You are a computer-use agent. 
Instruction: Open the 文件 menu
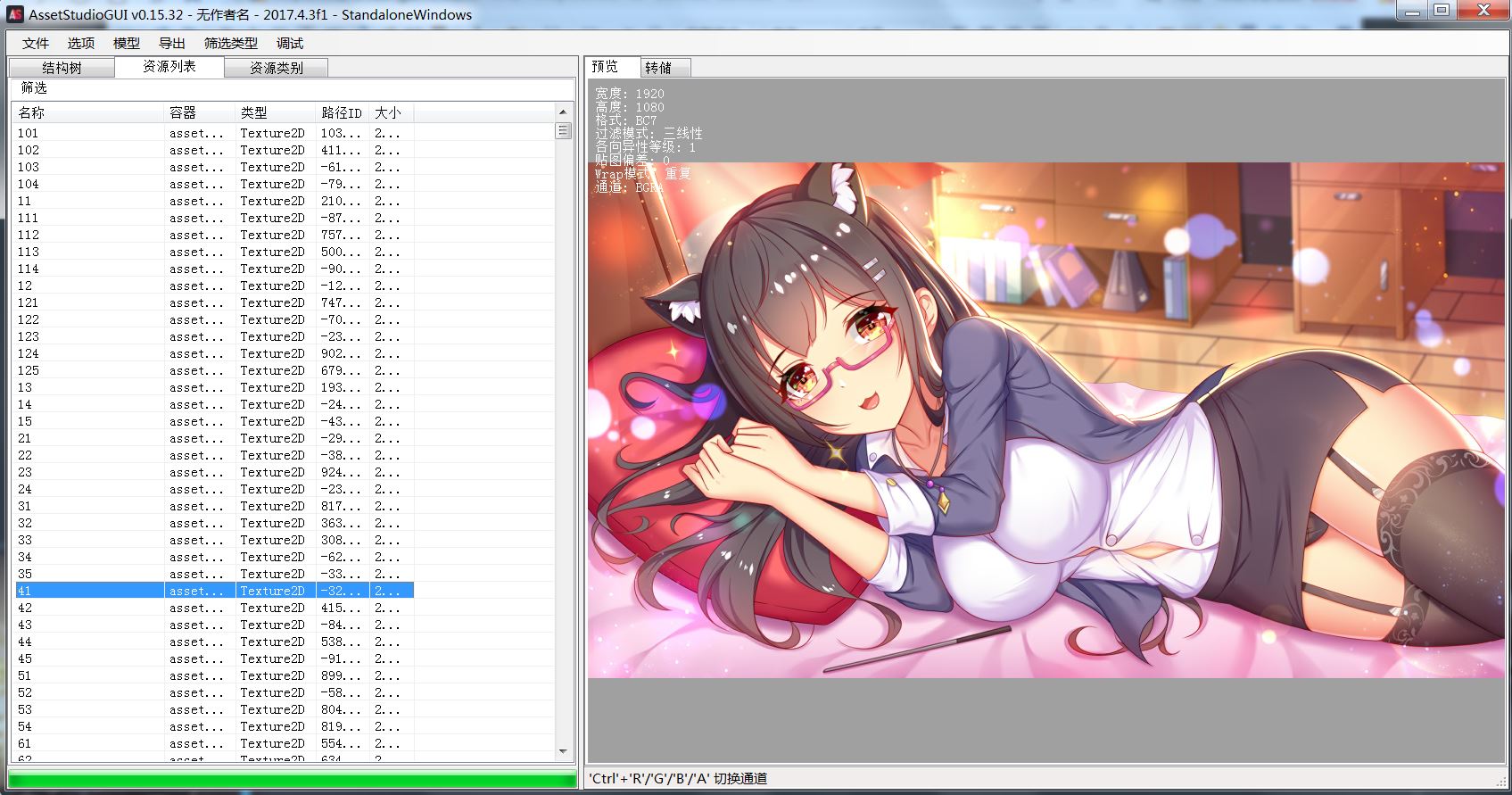pos(36,43)
